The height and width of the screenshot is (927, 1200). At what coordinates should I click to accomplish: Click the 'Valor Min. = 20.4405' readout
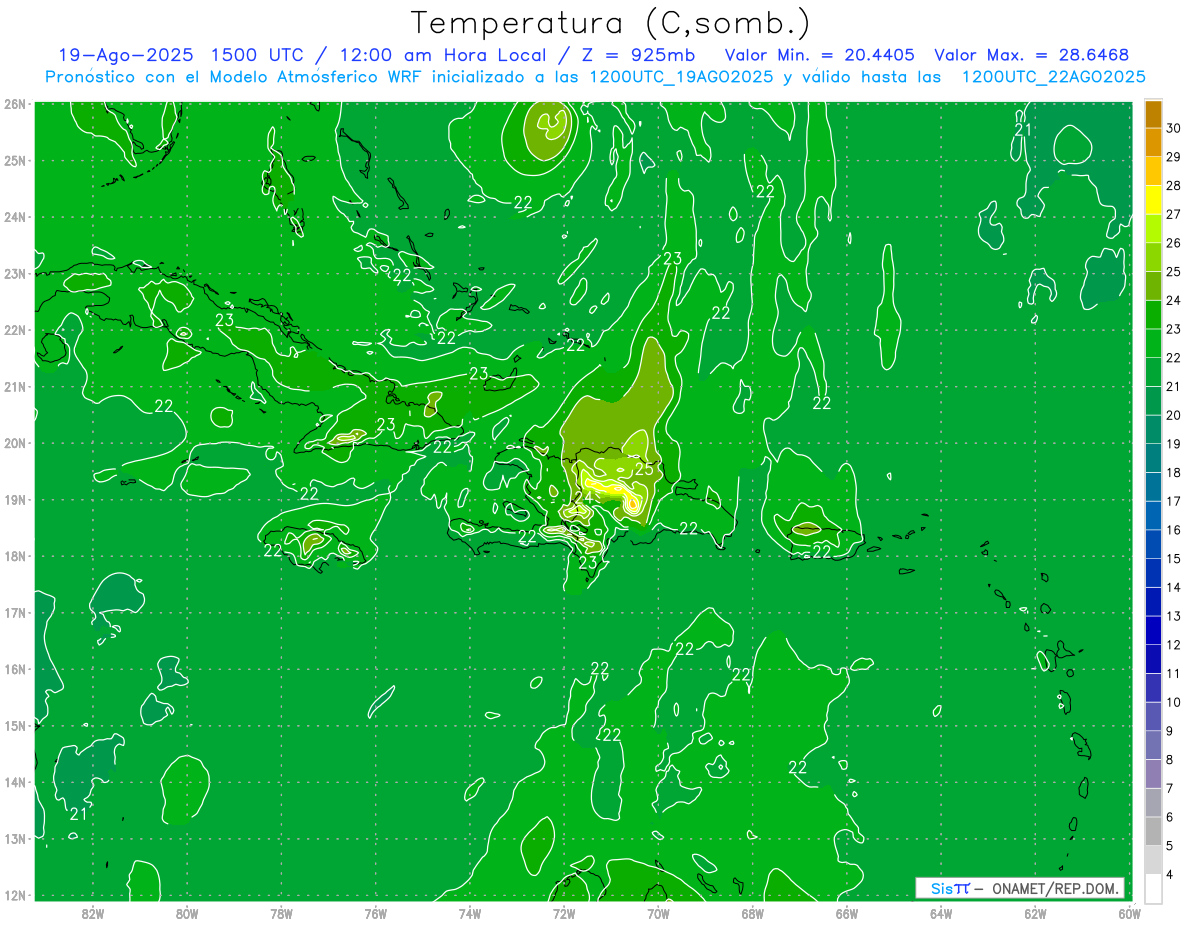click(819, 55)
